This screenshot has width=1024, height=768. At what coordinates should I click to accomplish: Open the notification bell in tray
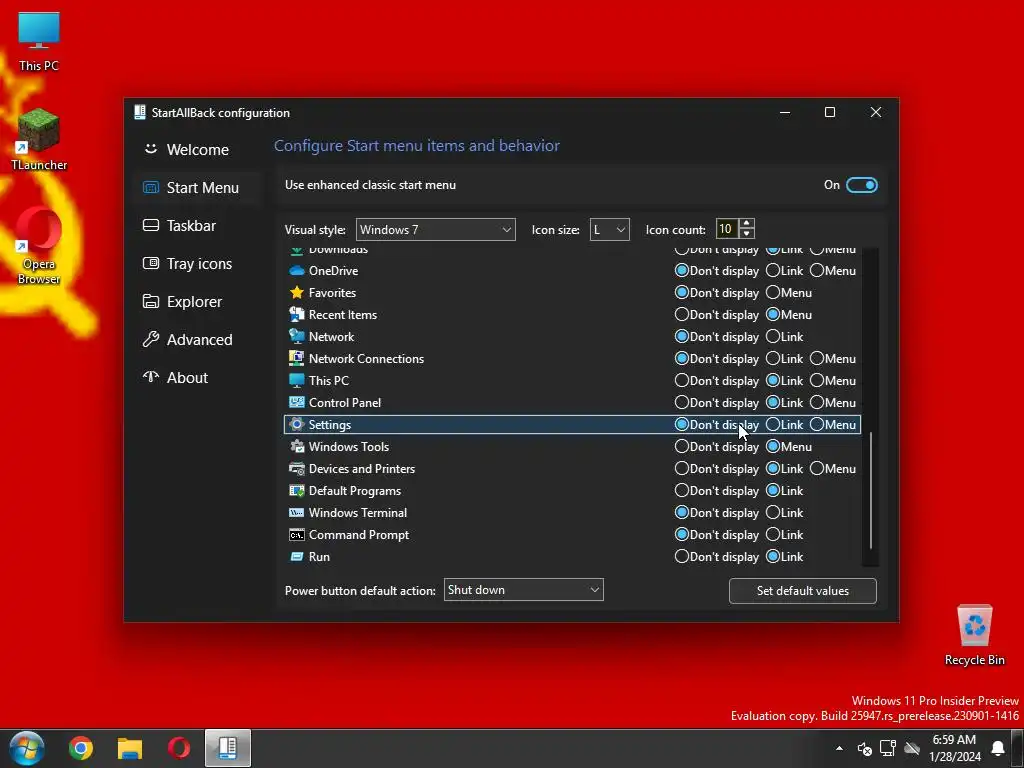coord(998,748)
